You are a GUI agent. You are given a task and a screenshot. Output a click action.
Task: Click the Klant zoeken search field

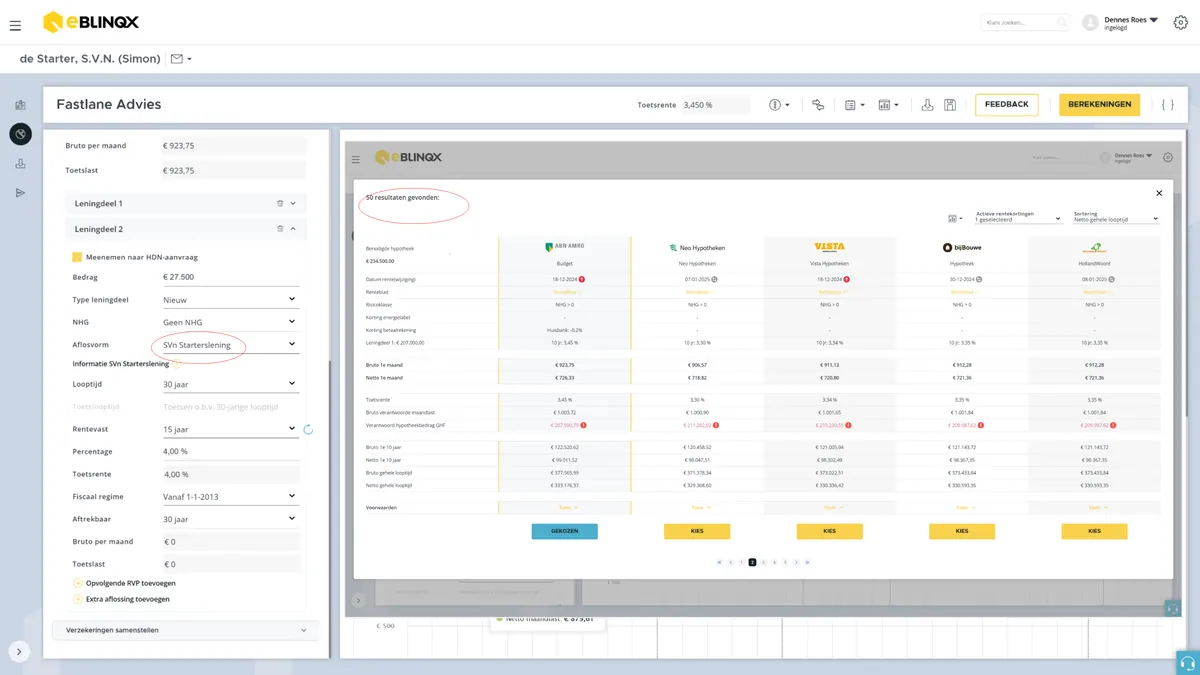(1025, 22)
